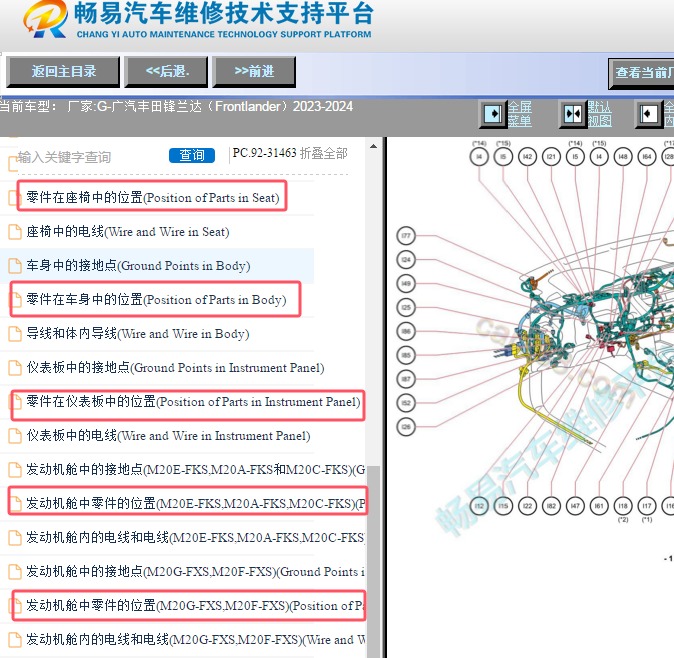Click the 查看当前 button in the header
This screenshot has width=674, height=658.
642,73
